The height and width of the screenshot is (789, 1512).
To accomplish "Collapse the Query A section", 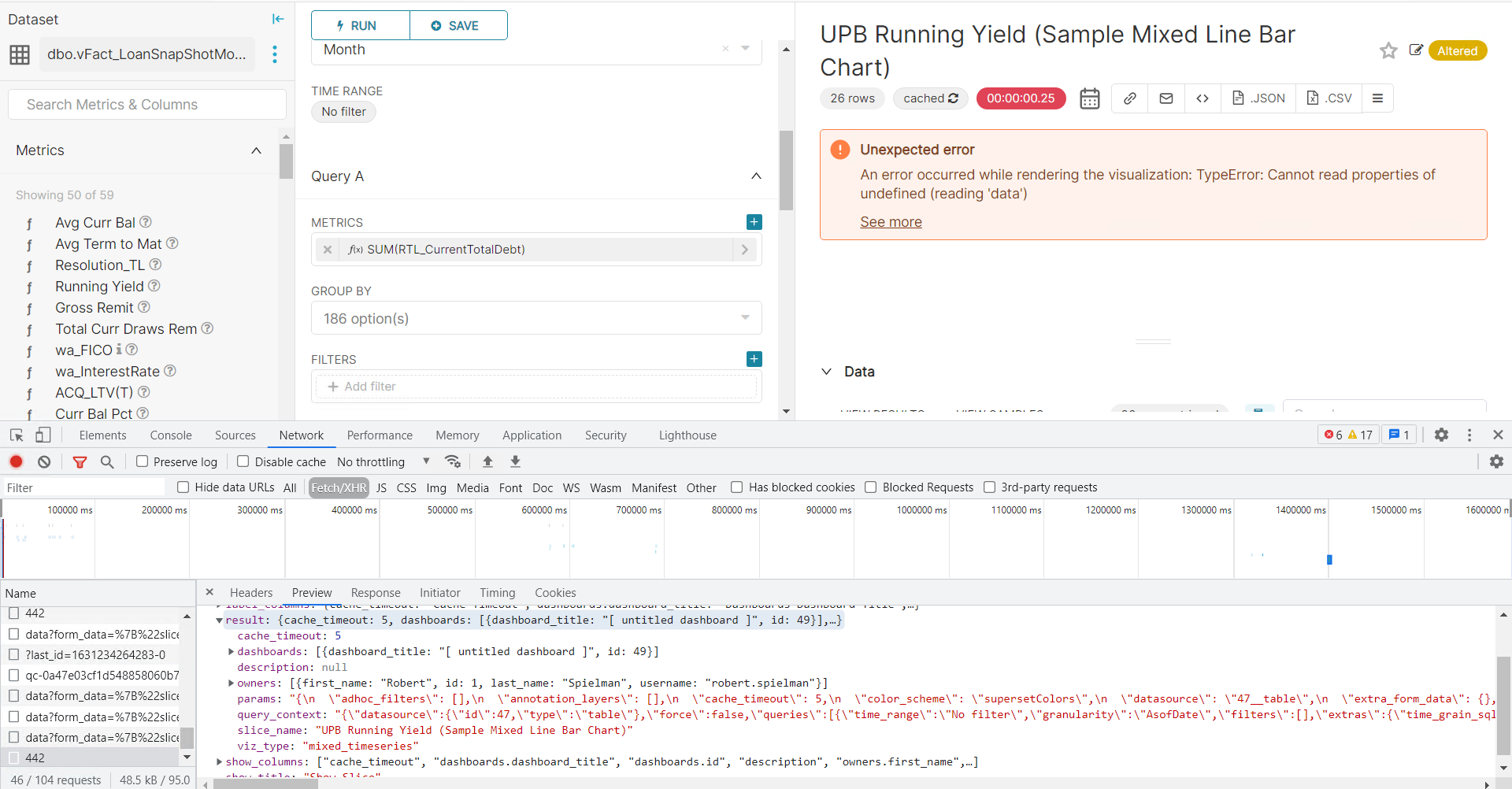I will coord(756,176).
